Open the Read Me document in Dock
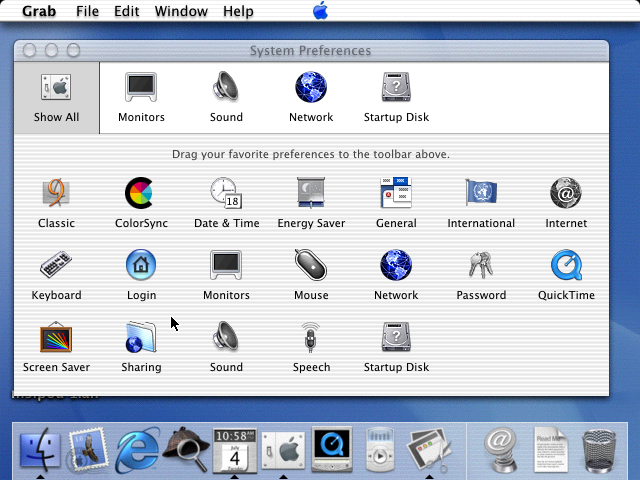Image resolution: width=640 pixels, height=480 pixels. point(550,450)
